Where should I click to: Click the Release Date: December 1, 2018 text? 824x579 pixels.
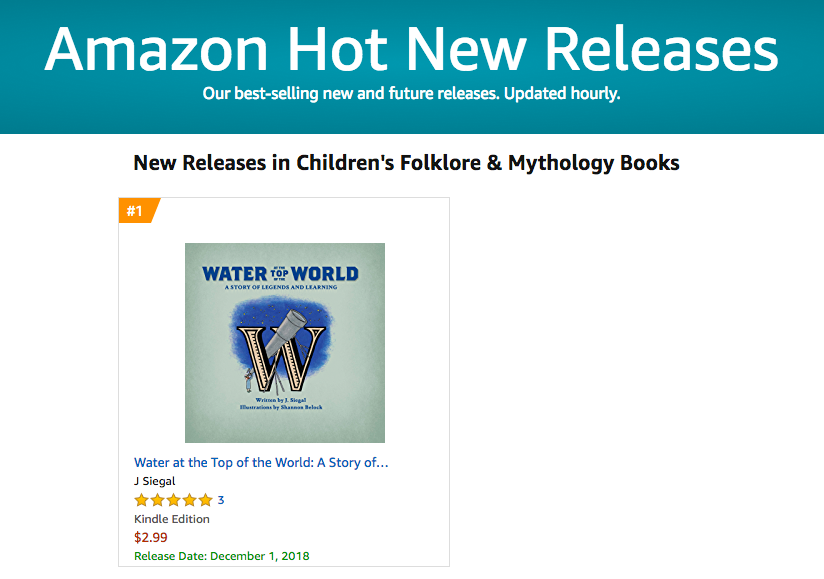click(x=222, y=556)
